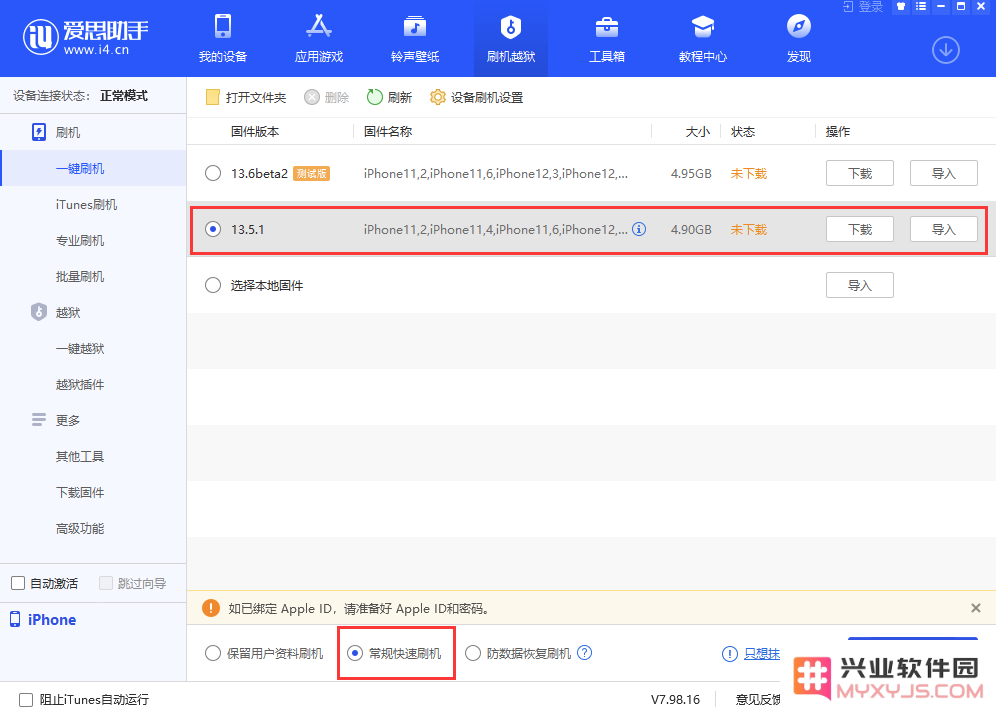Click the 爱思助手 i4 logo
Image resolution: width=996 pixels, height=715 pixels.
pyautogui.click(x=86, y=37)
